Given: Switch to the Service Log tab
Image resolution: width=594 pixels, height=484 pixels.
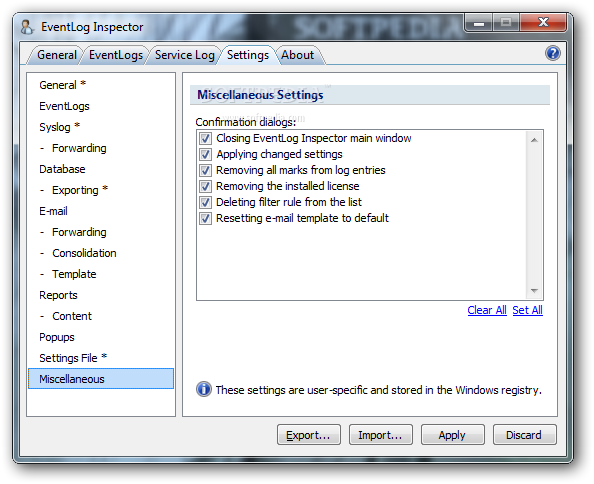Looking at the screenshot, I should coord(185,55).
